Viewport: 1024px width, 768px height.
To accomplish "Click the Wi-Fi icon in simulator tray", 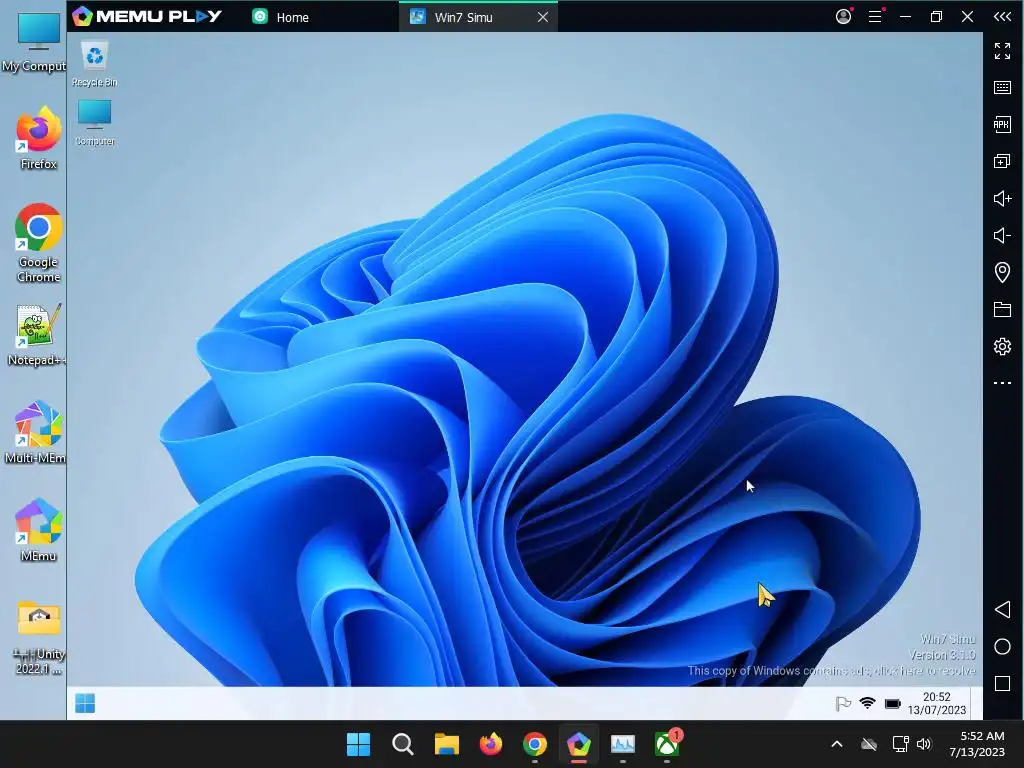I will tap(867, 703).
